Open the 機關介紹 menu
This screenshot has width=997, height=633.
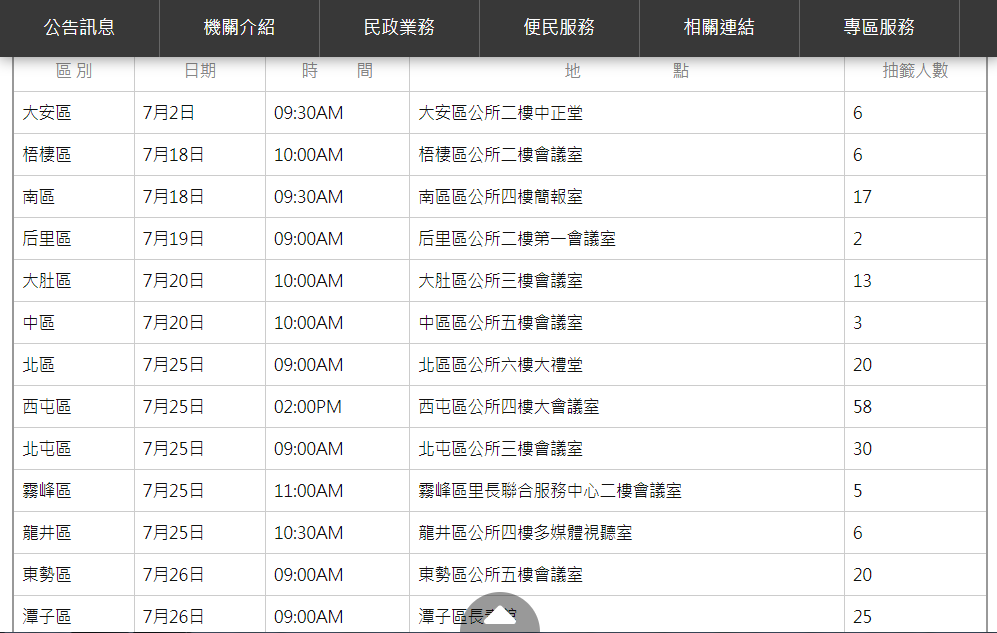tap(239, 27)
